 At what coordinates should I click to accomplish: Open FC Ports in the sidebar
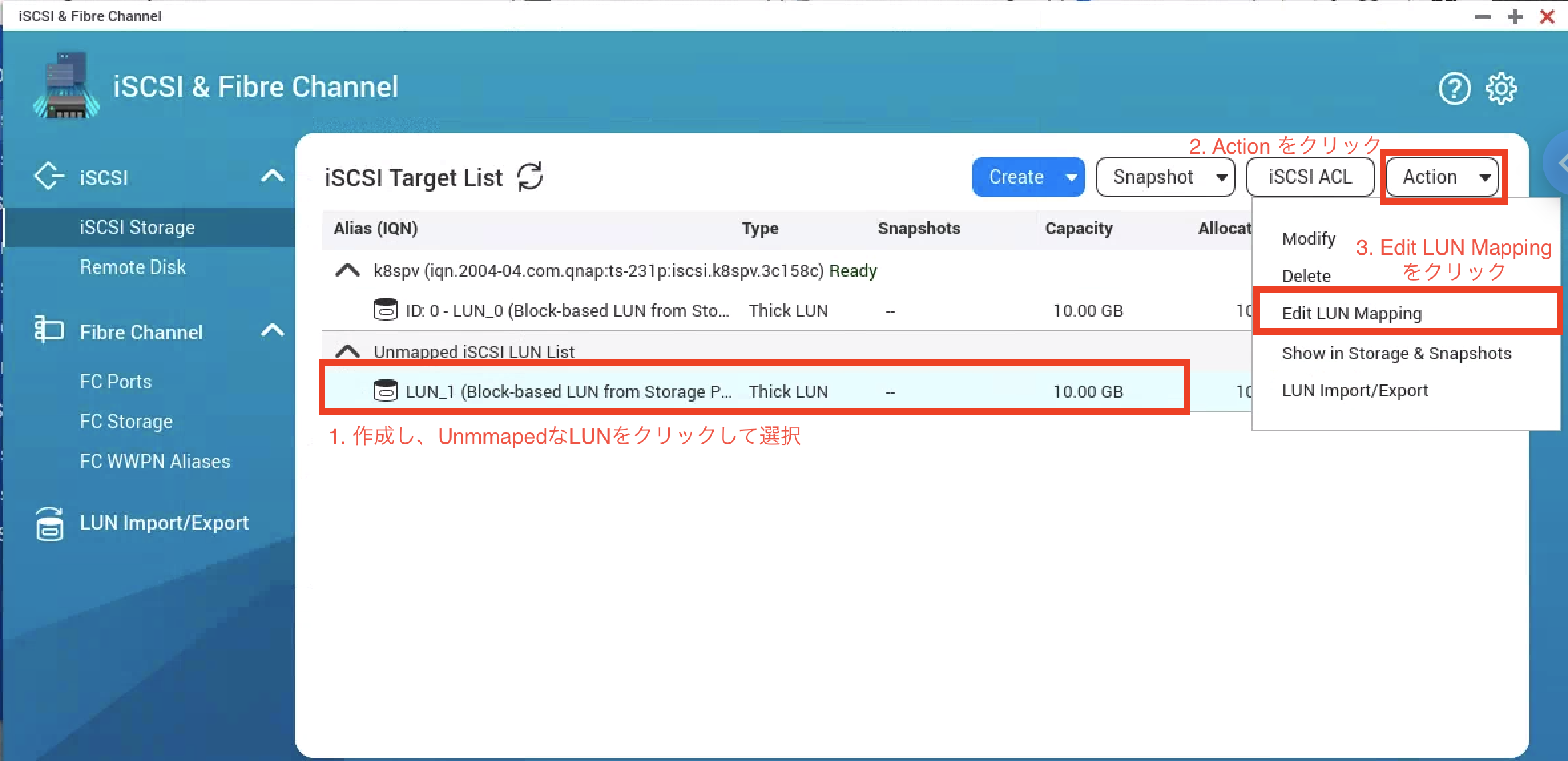pos(116,382)
